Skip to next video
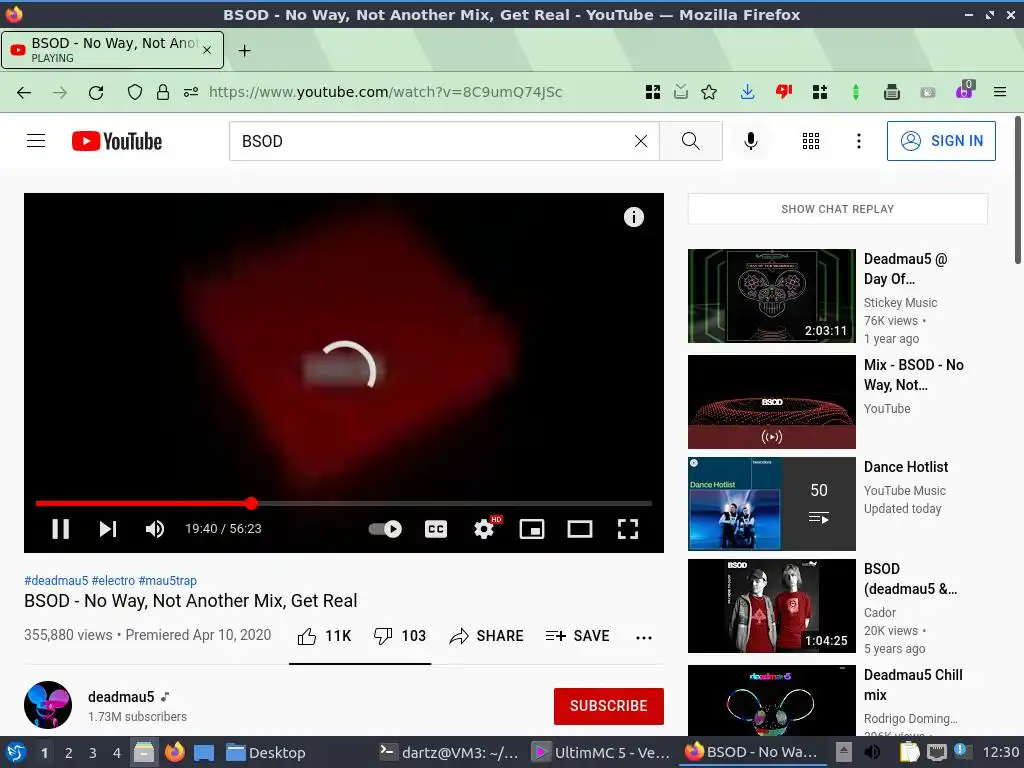This screenshot has width=1024, height=768. [x=108, y=528]
